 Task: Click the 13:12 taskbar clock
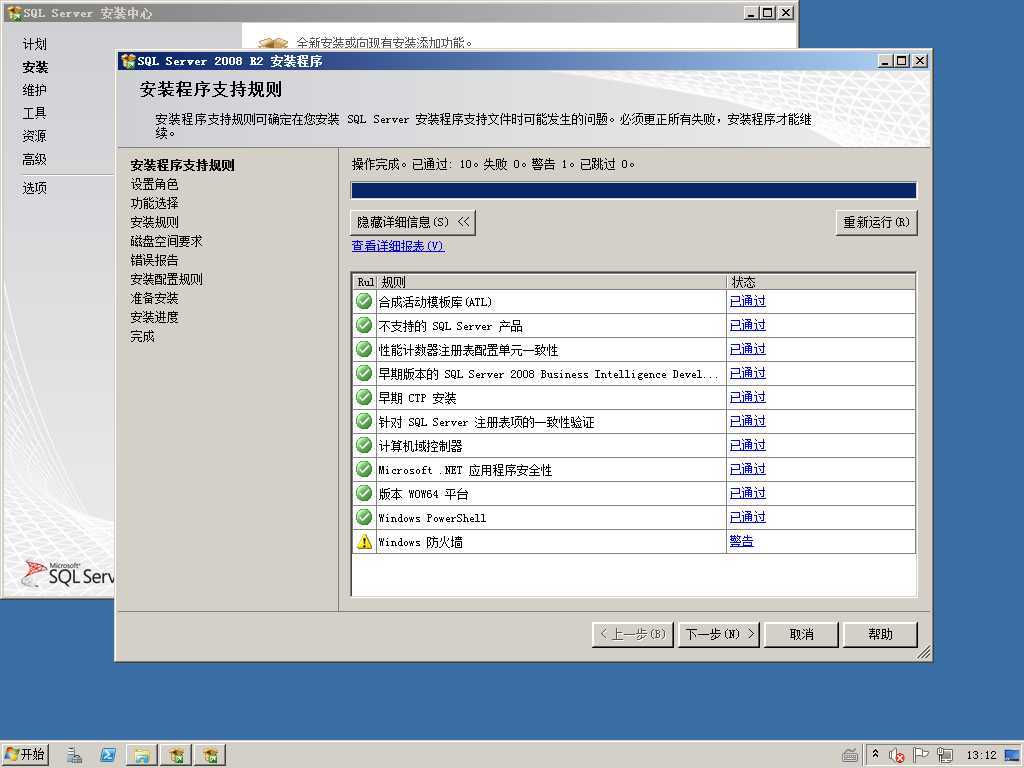click(x=982, y=755)
